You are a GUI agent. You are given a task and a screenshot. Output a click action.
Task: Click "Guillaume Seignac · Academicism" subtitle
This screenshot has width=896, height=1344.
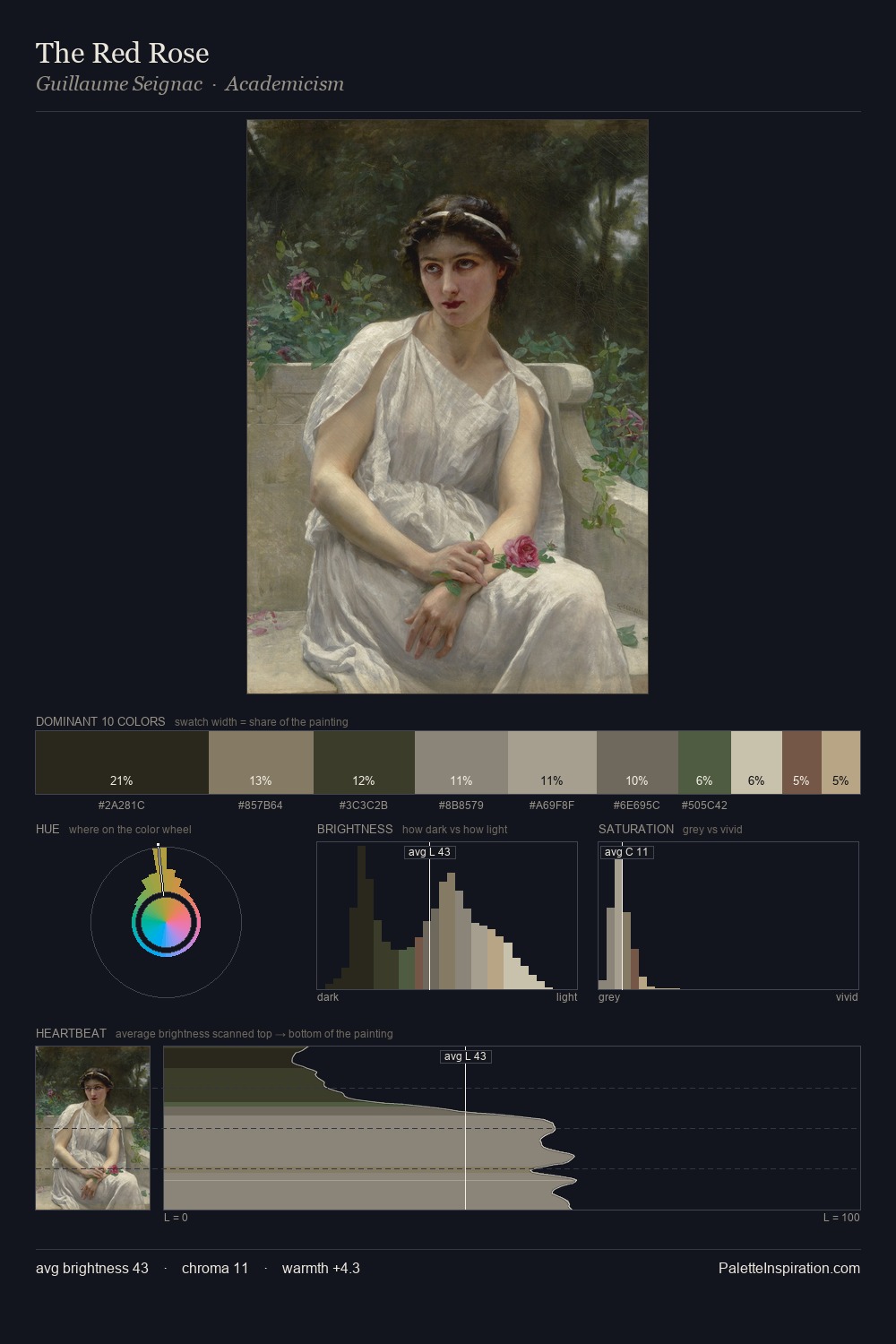click(190, 84)
